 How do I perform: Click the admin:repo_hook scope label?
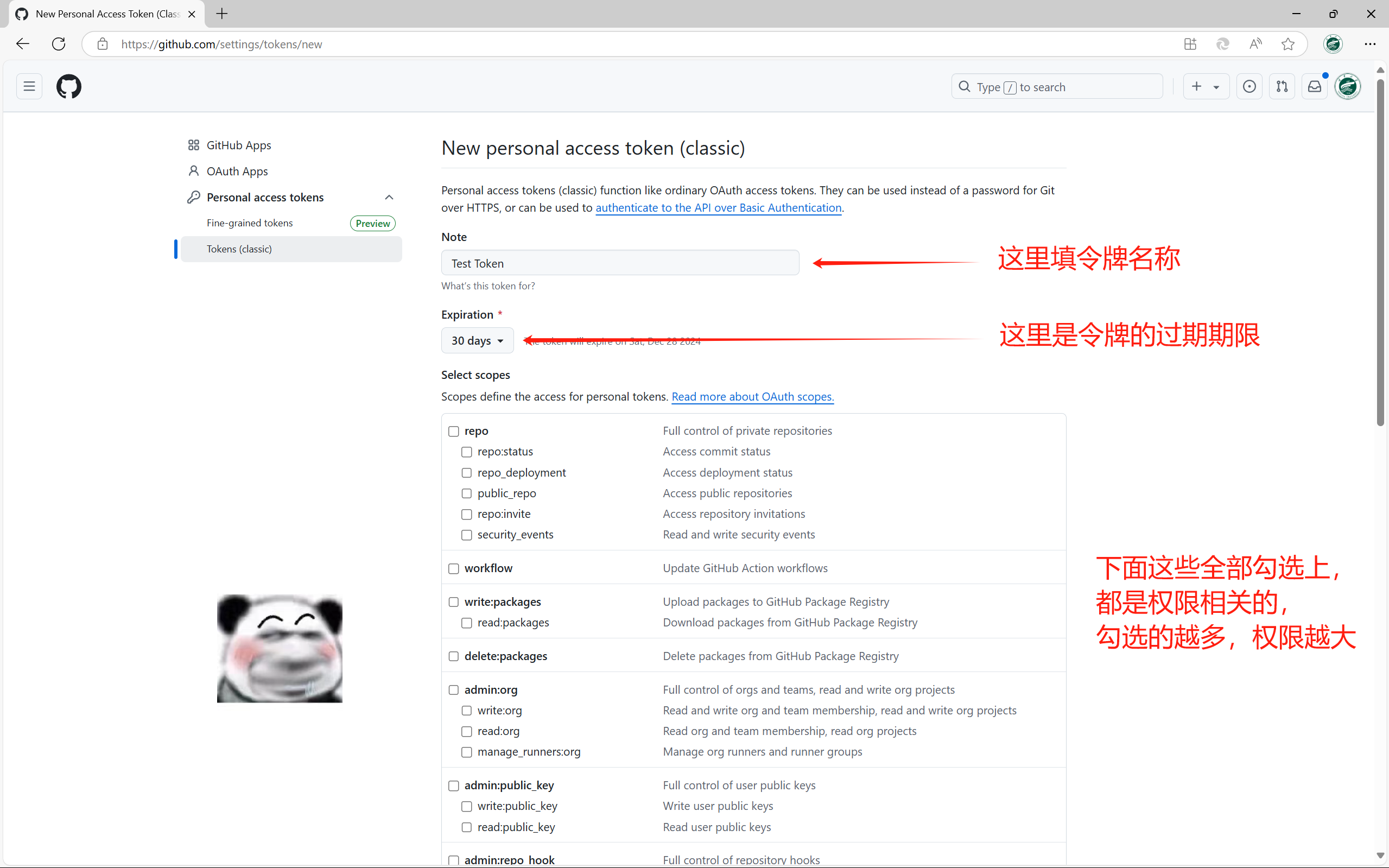pos(509,859)
